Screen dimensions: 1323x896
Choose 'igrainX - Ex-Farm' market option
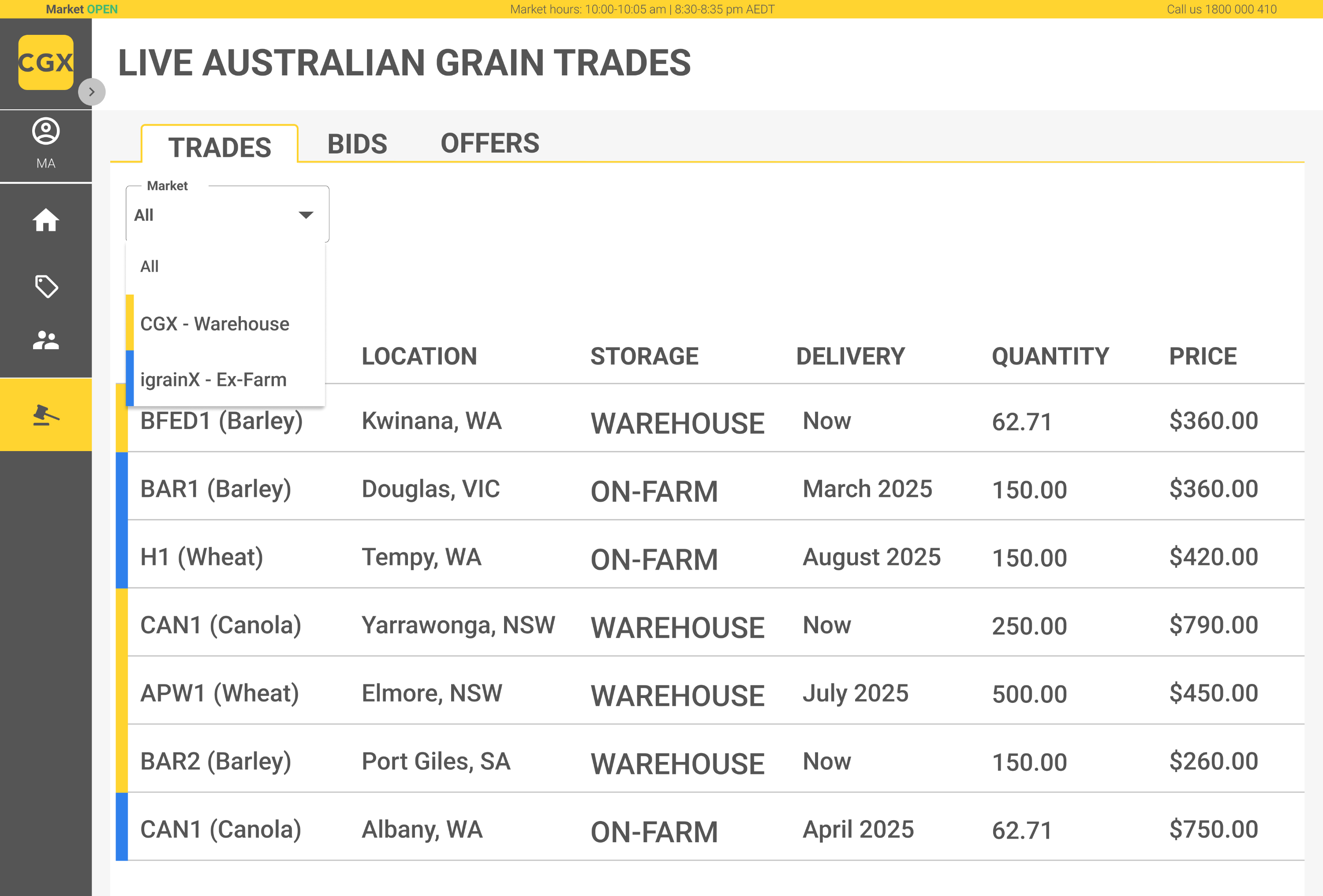pos(213,380)
